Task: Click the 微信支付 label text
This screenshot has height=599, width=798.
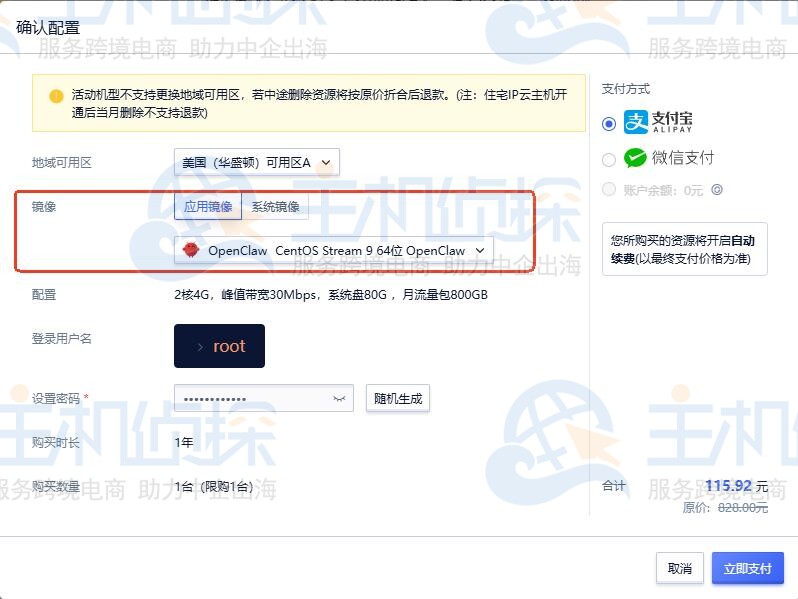Action: coord(683,158)
